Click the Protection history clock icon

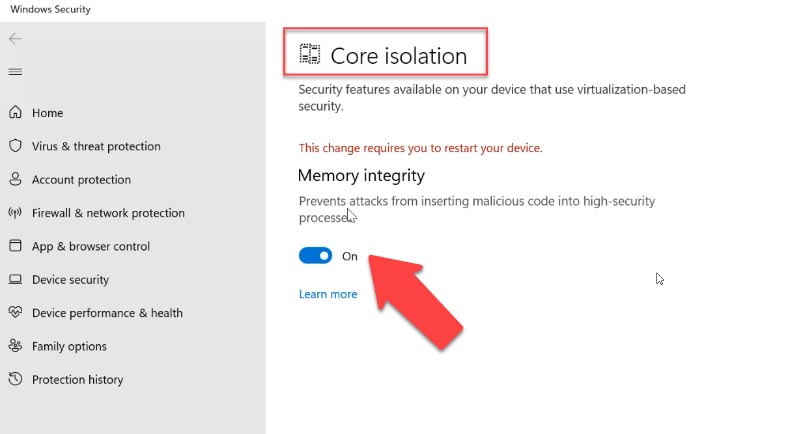(x=16, y=379)
